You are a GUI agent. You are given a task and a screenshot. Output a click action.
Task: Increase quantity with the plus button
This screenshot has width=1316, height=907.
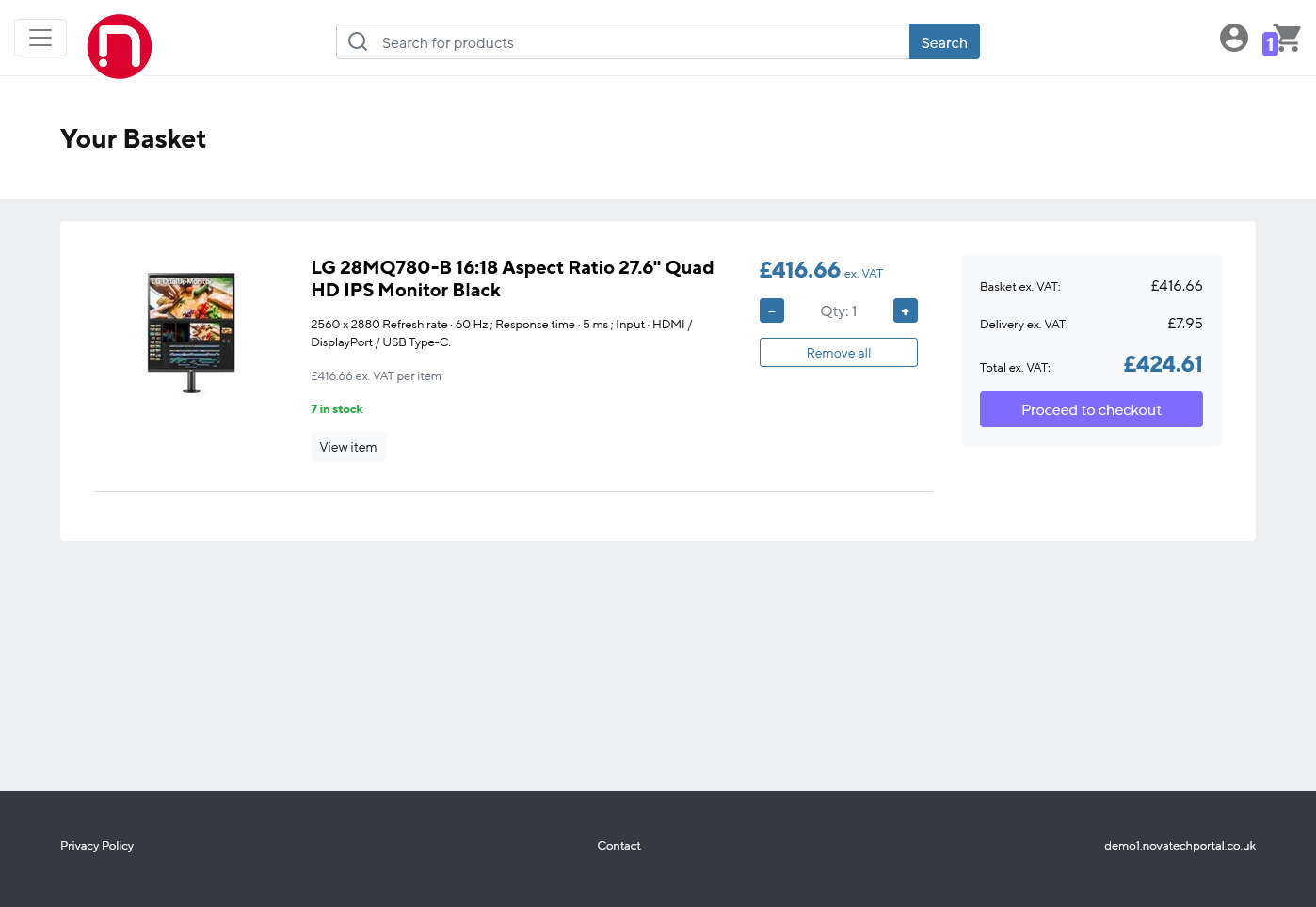(x=905, y=311)
